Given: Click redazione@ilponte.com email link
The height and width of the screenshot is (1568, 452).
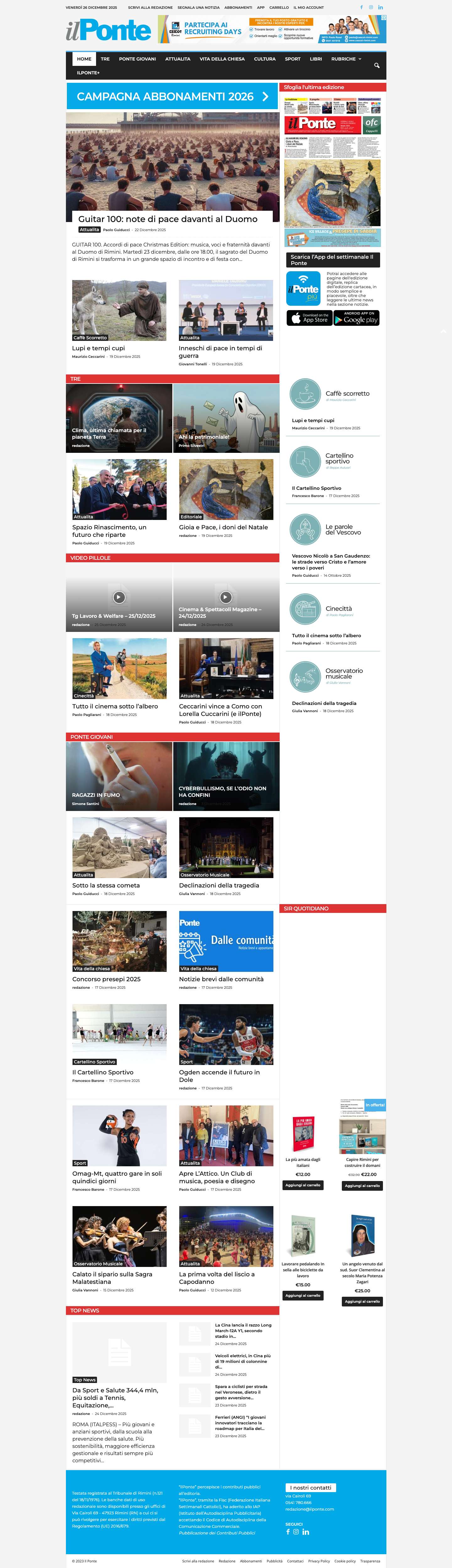Looking at the screenshot, I should (x=309, y=1509).
